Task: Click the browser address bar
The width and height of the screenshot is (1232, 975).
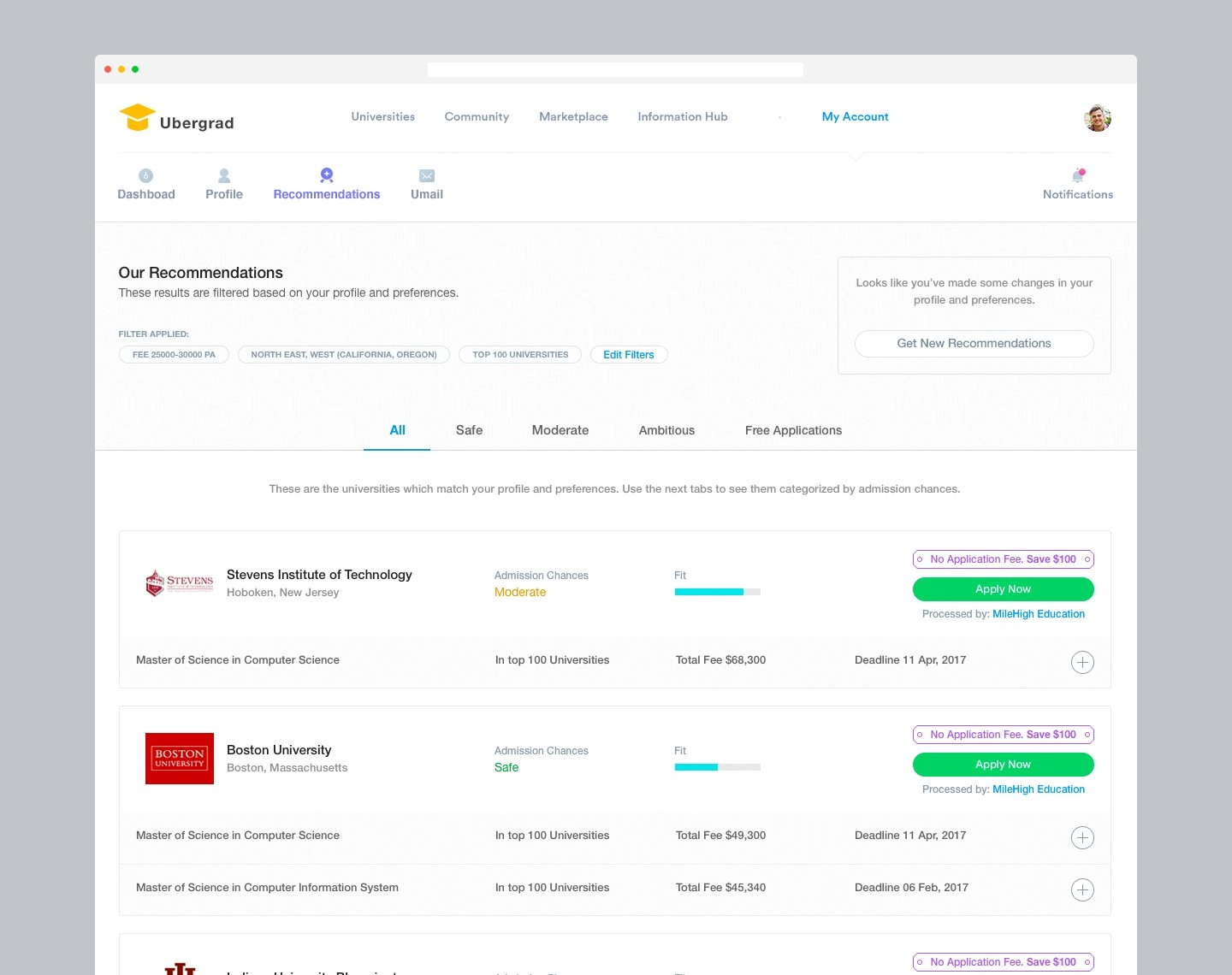Action: (x=615, y=69)
